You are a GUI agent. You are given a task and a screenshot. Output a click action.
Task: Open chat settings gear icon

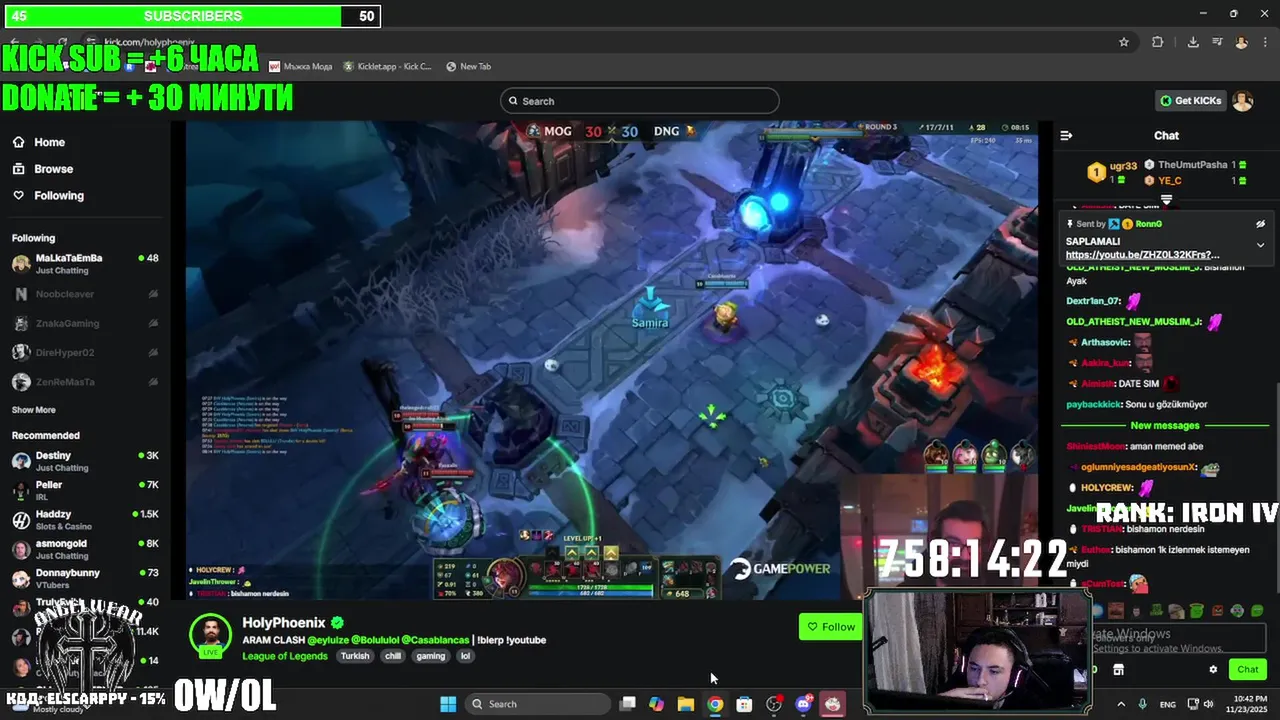tap(1213, 669)
